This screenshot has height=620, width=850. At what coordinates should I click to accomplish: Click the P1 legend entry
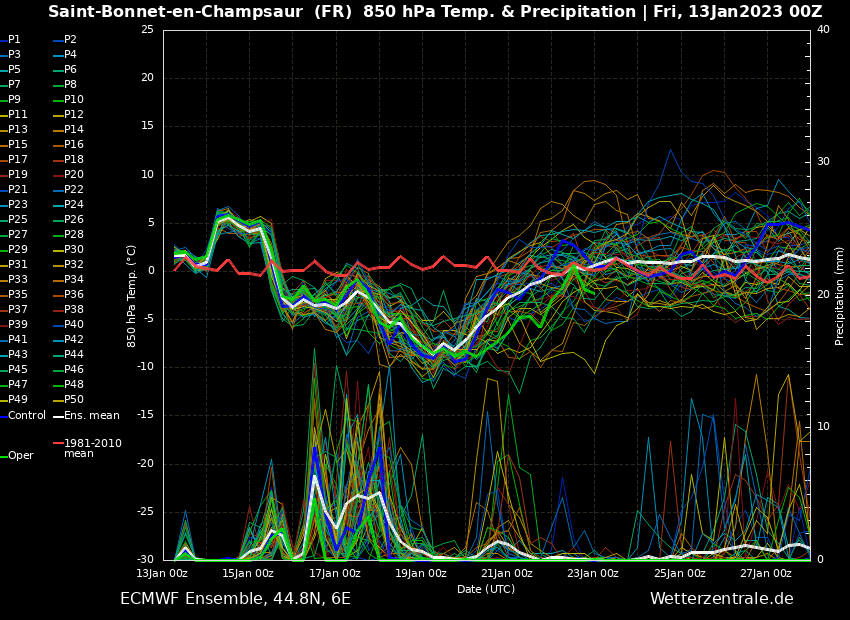[x=14, y=40]
